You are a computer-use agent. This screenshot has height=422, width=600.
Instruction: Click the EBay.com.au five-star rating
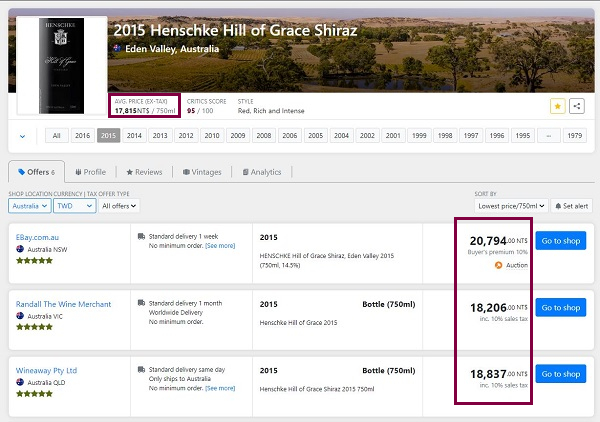coord(34,261)
